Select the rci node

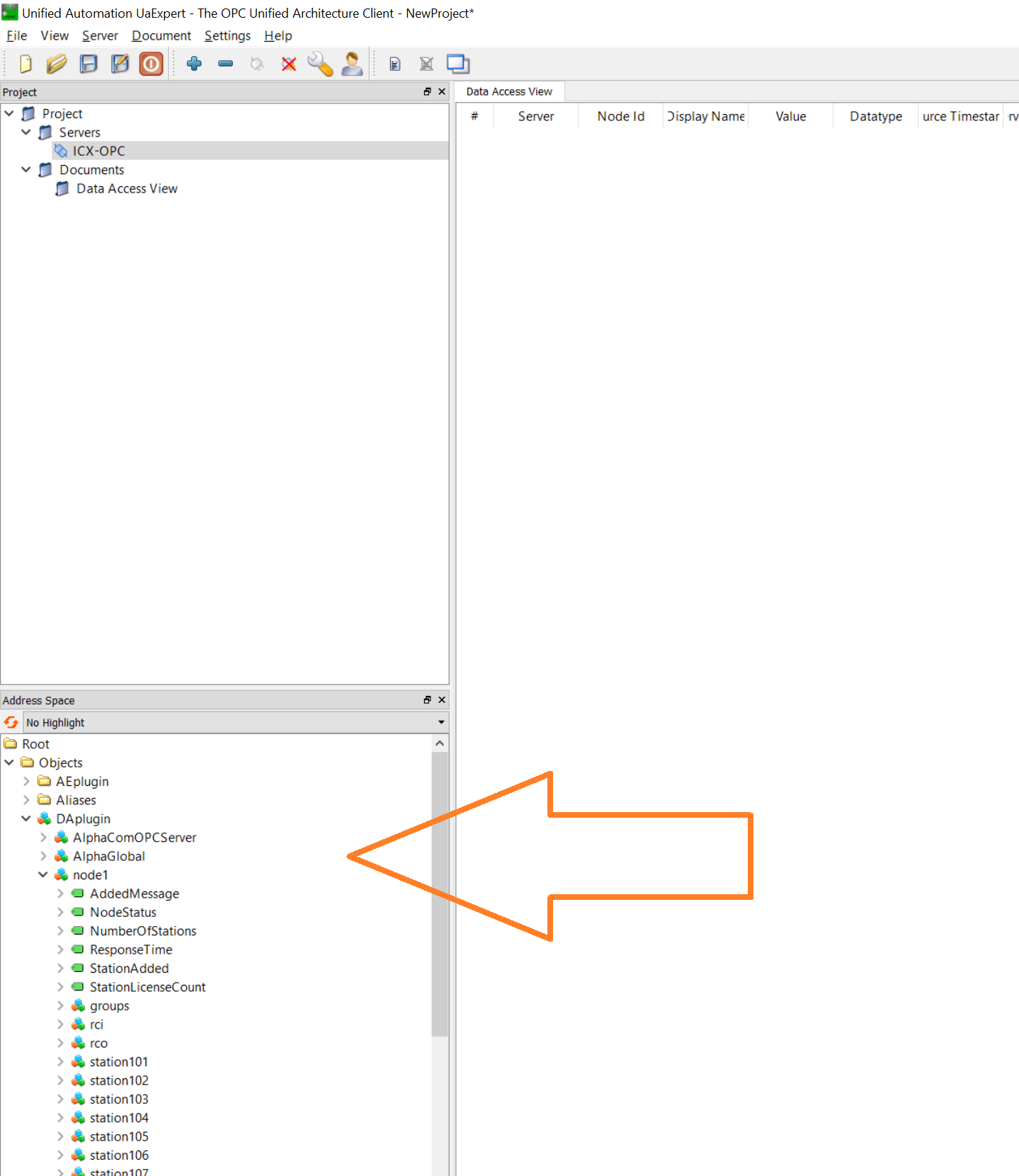tap(96, 1024)
